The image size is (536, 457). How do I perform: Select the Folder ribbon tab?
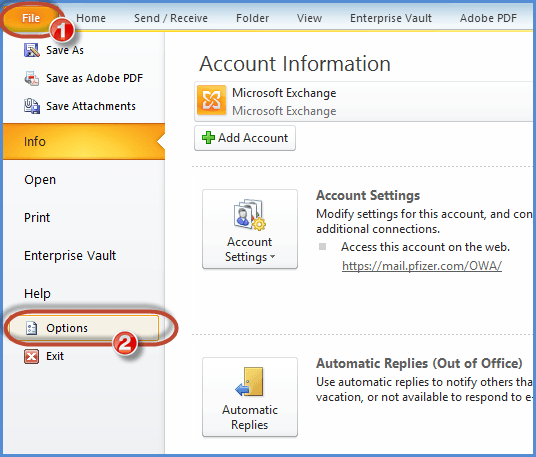pos(253,18)
